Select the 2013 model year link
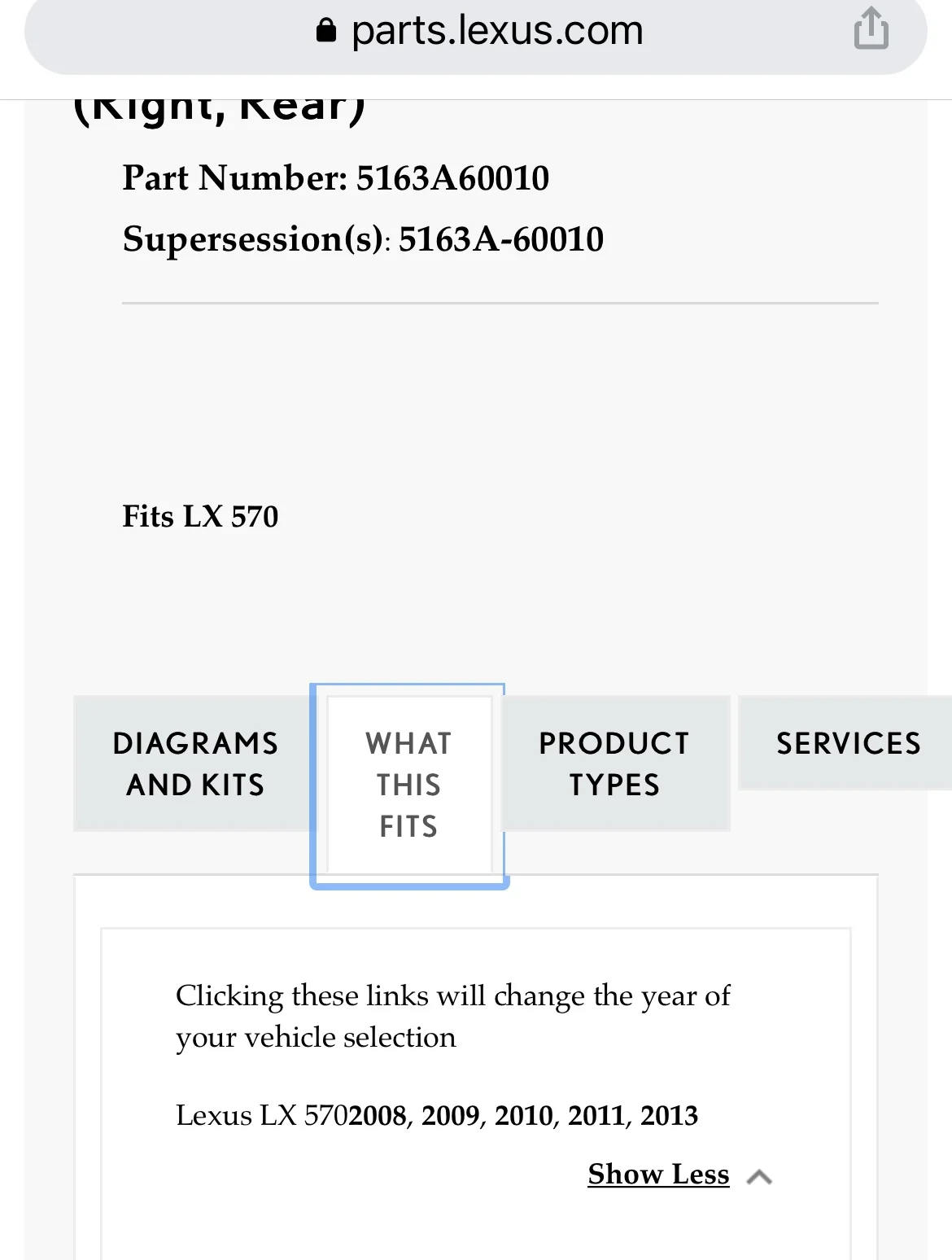Viewport: 952px width, 1260px height. (669, 1115)
